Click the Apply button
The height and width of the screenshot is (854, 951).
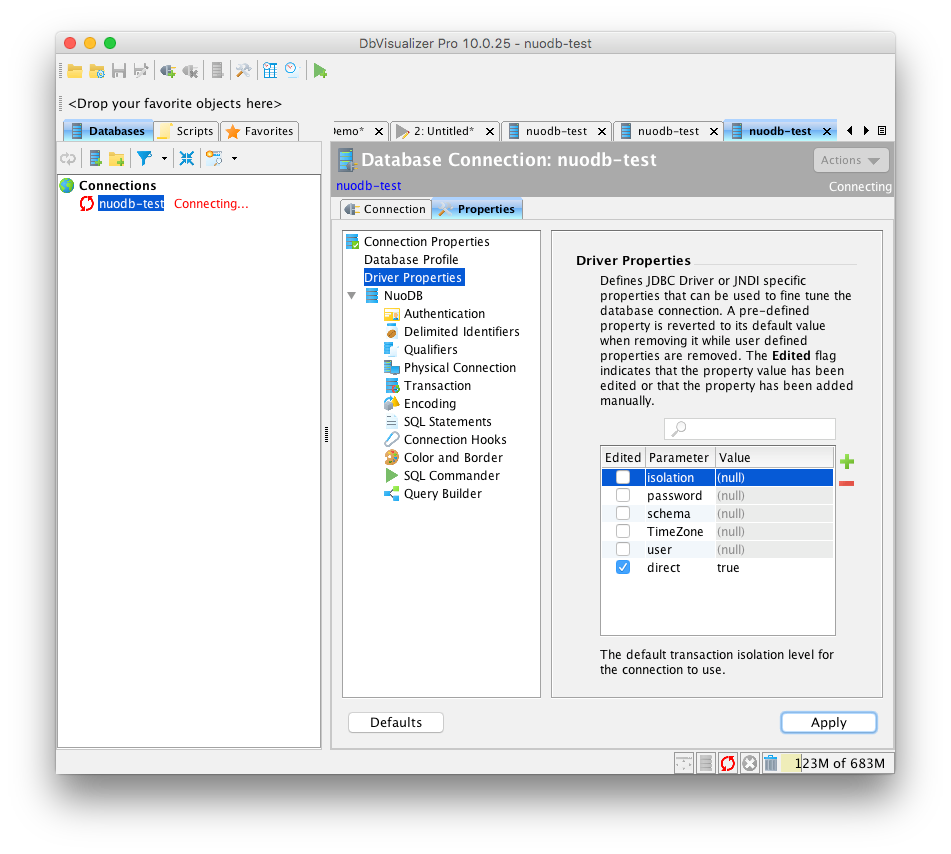828,722
